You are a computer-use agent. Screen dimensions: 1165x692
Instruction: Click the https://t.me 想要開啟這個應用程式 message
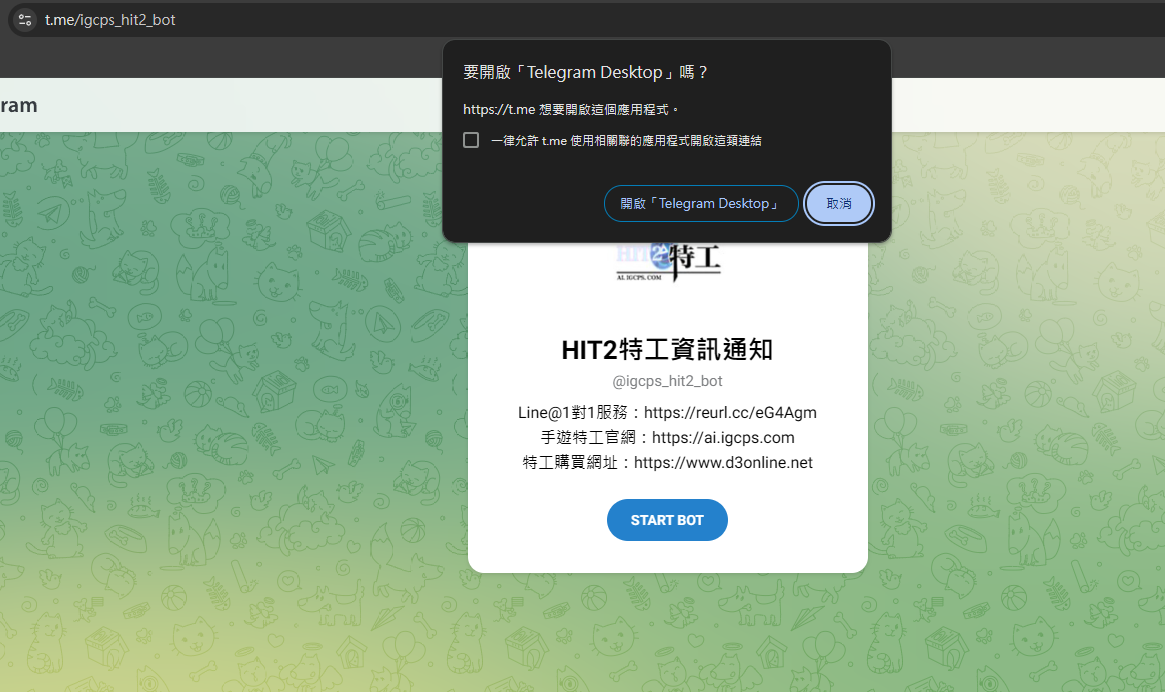(571, 109)
